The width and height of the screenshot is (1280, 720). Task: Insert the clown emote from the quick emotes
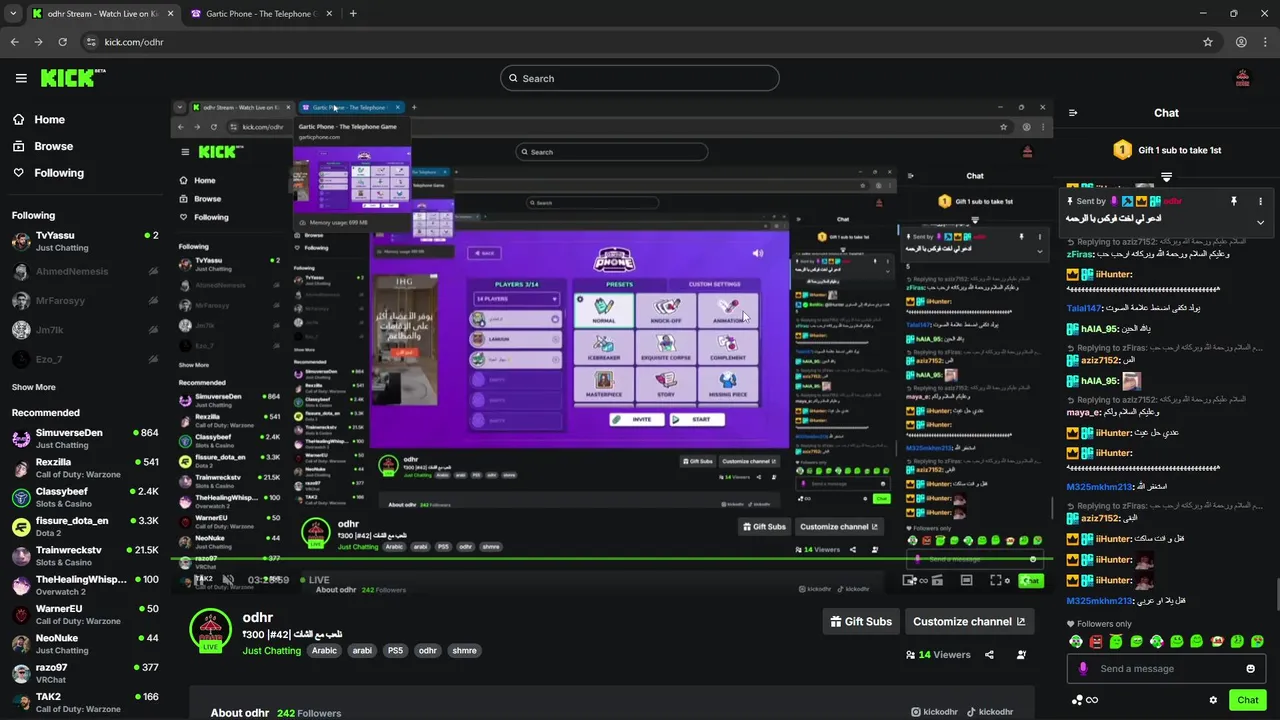point(1217,641)
